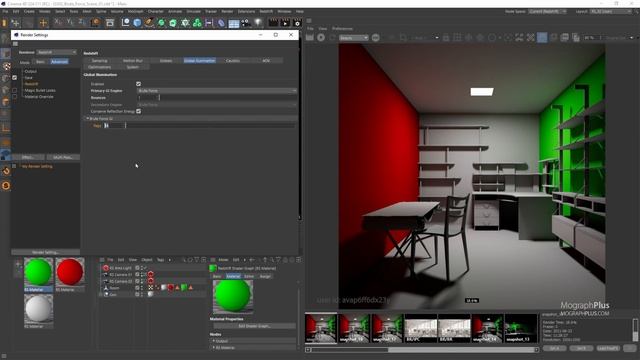The width and height of the screenshot is (640, 360).
Task: Click Render View clapperboard icon
Action: 273,22
